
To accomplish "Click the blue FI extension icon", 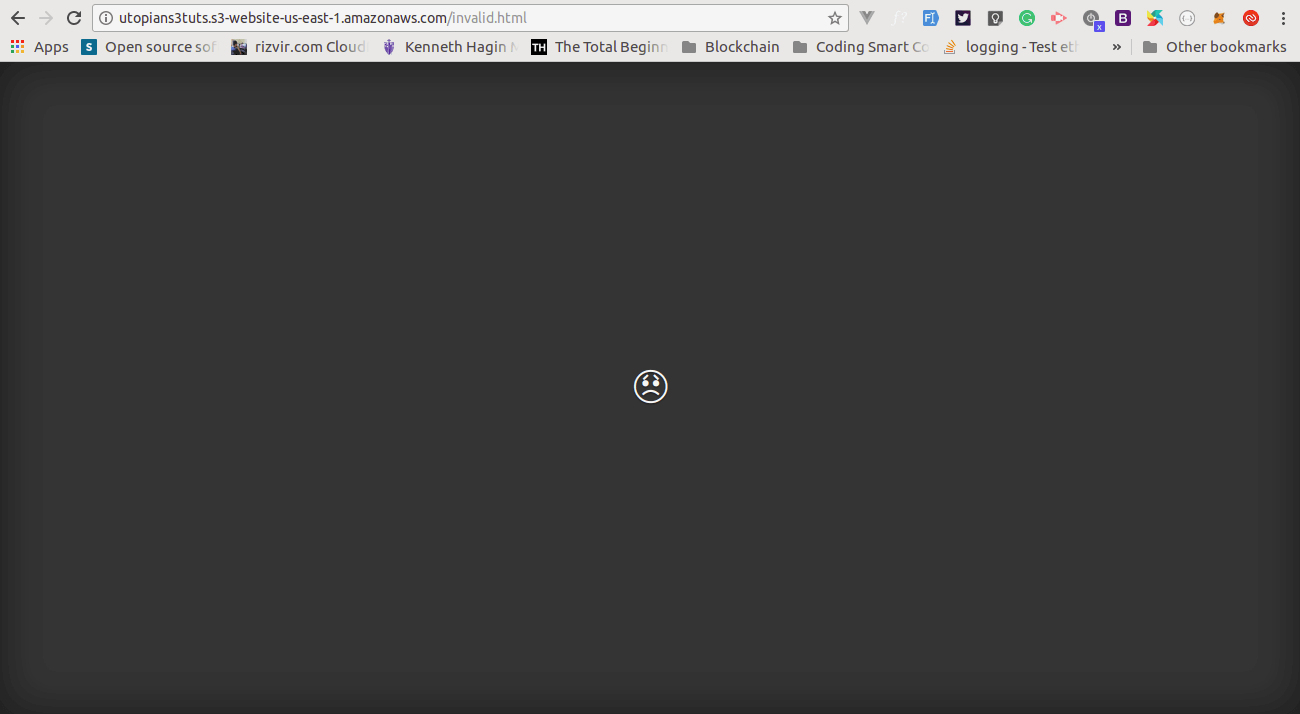I will (931, 18).
